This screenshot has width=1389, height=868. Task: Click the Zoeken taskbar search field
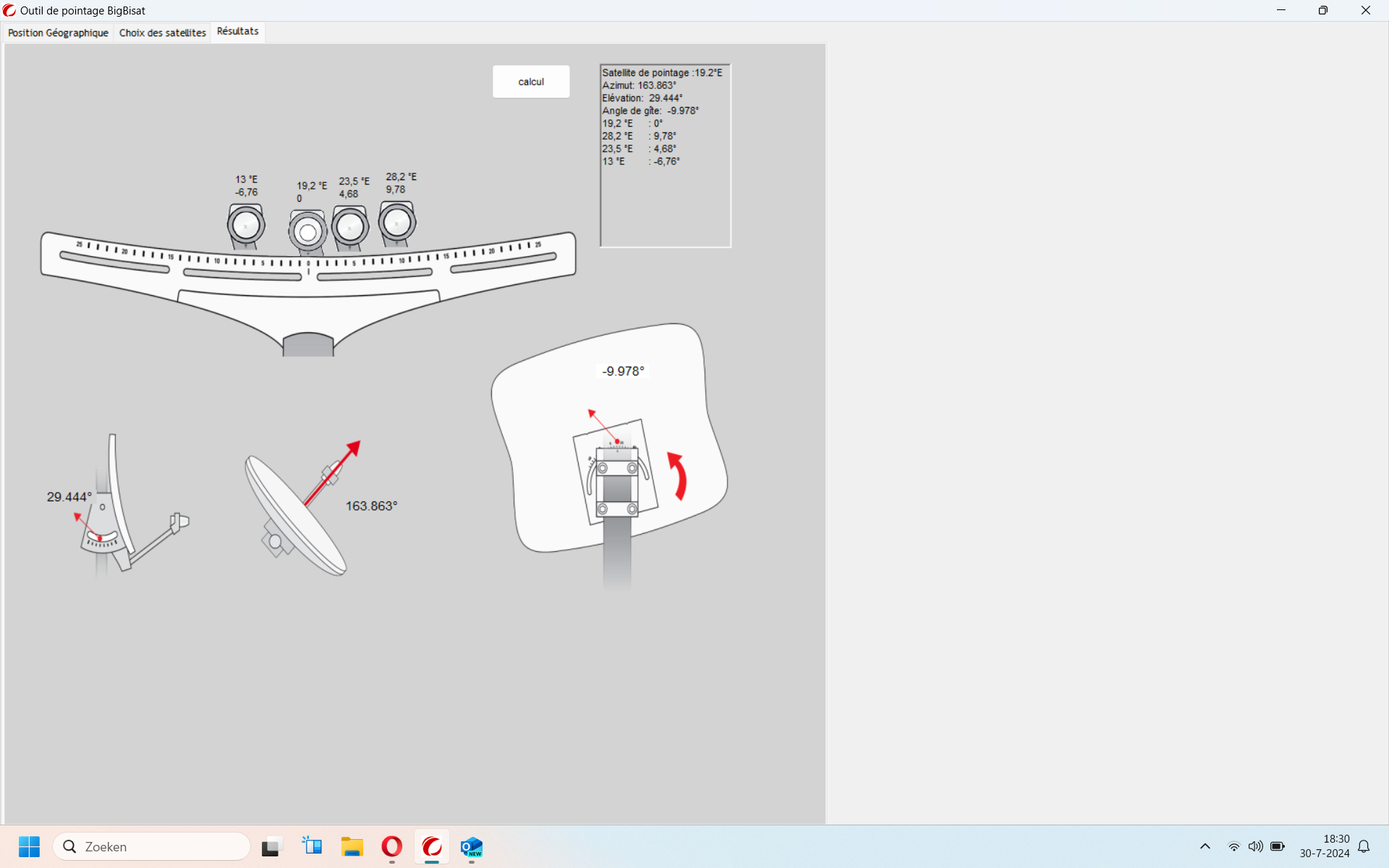click(x=152, y=846)
